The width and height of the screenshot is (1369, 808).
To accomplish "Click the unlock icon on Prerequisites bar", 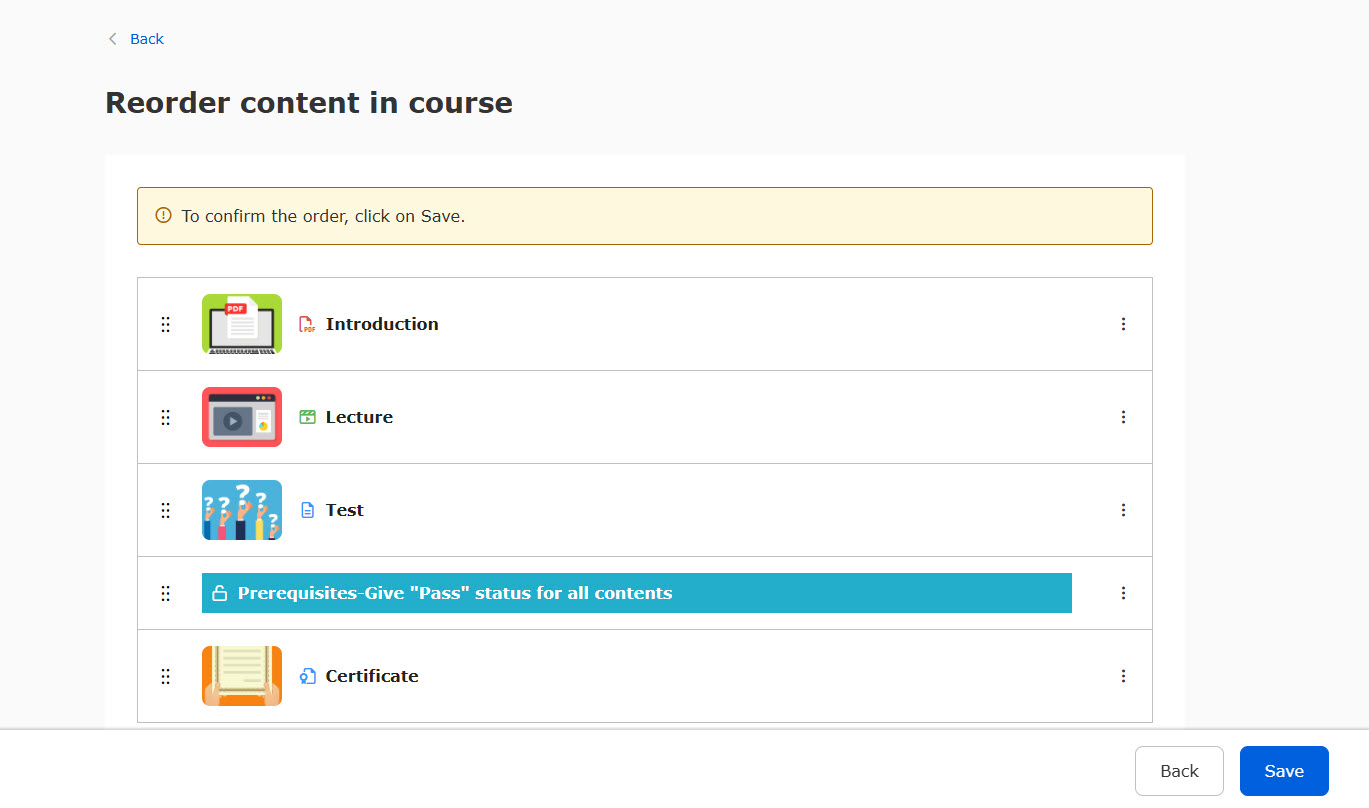I will coord(220,593).
